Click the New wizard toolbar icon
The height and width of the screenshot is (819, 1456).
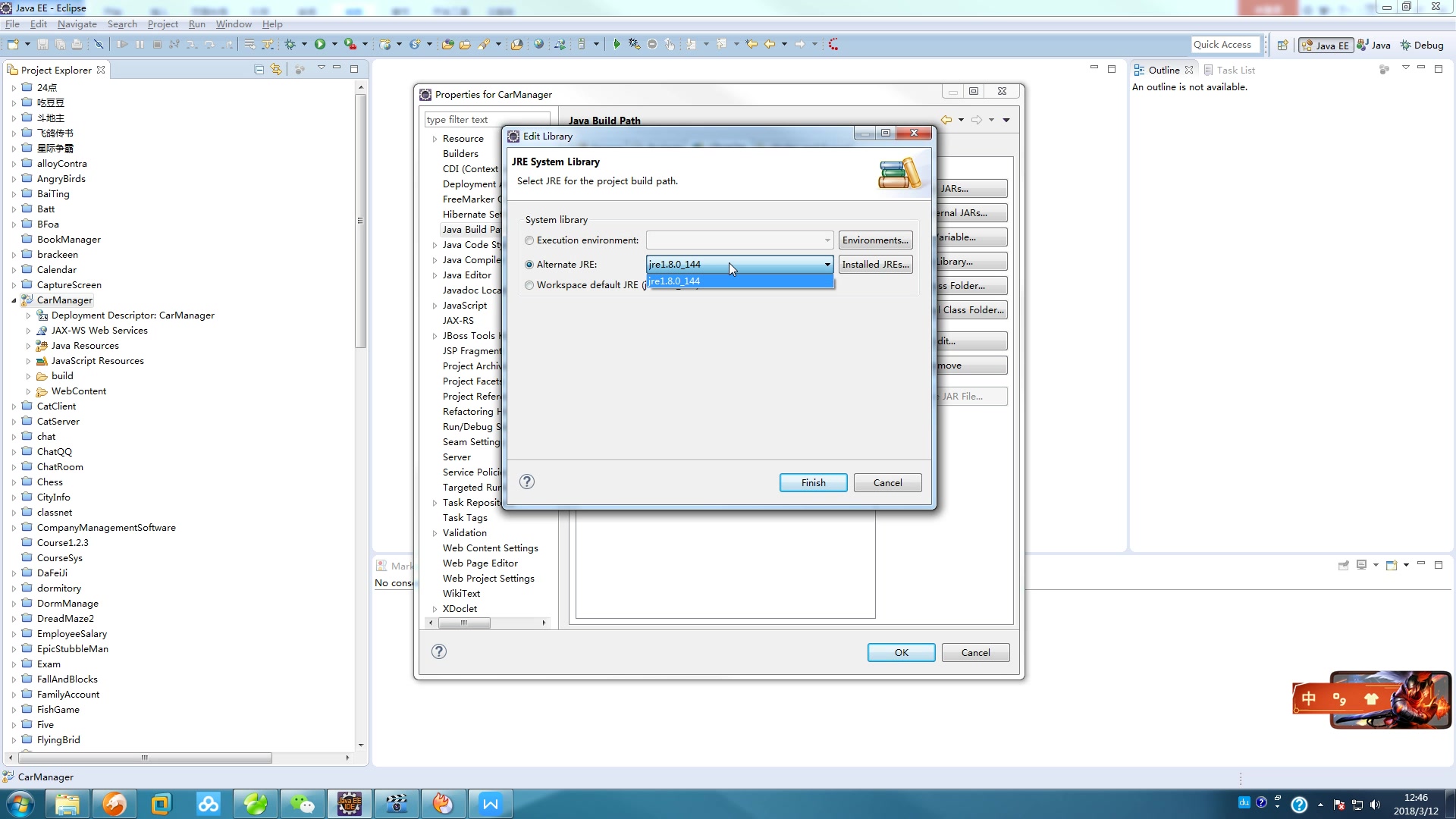[13, 45]
